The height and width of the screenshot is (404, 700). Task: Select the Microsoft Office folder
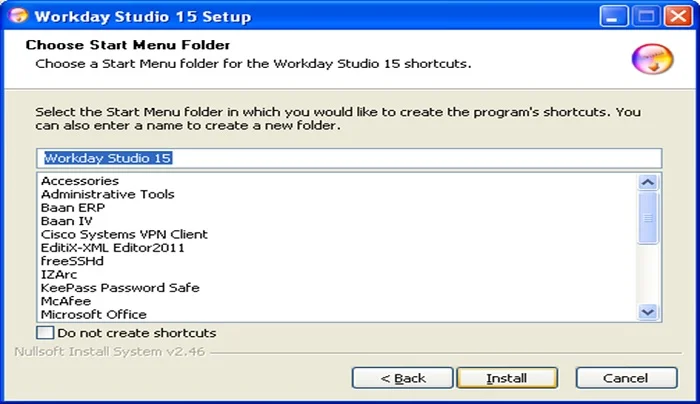94,314
